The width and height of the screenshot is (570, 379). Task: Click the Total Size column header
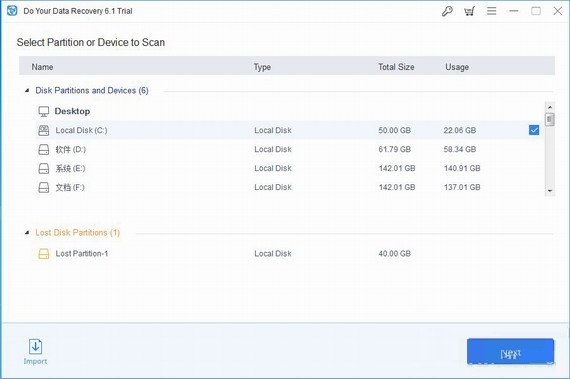click(x=396, y=67)
